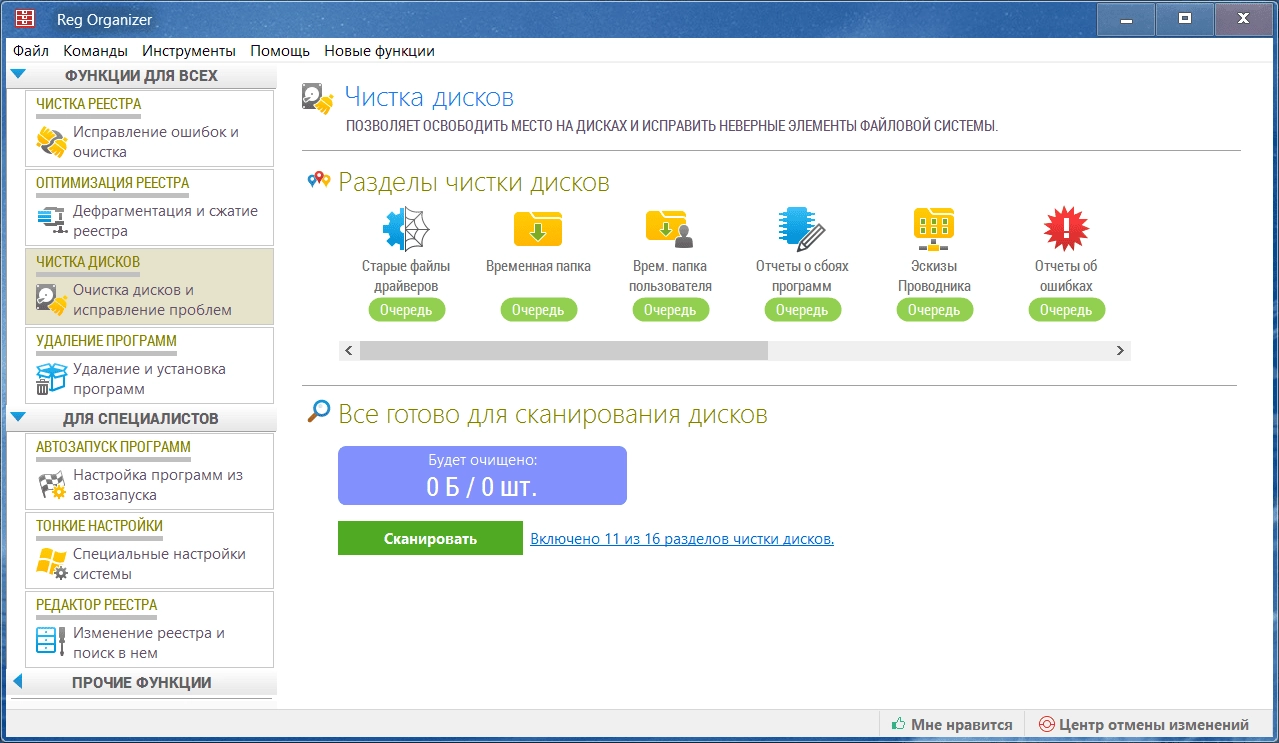The image size is (1279, 743).
Task: Click disk cleaning sidebar icon
Action: [x=51, y=299]
